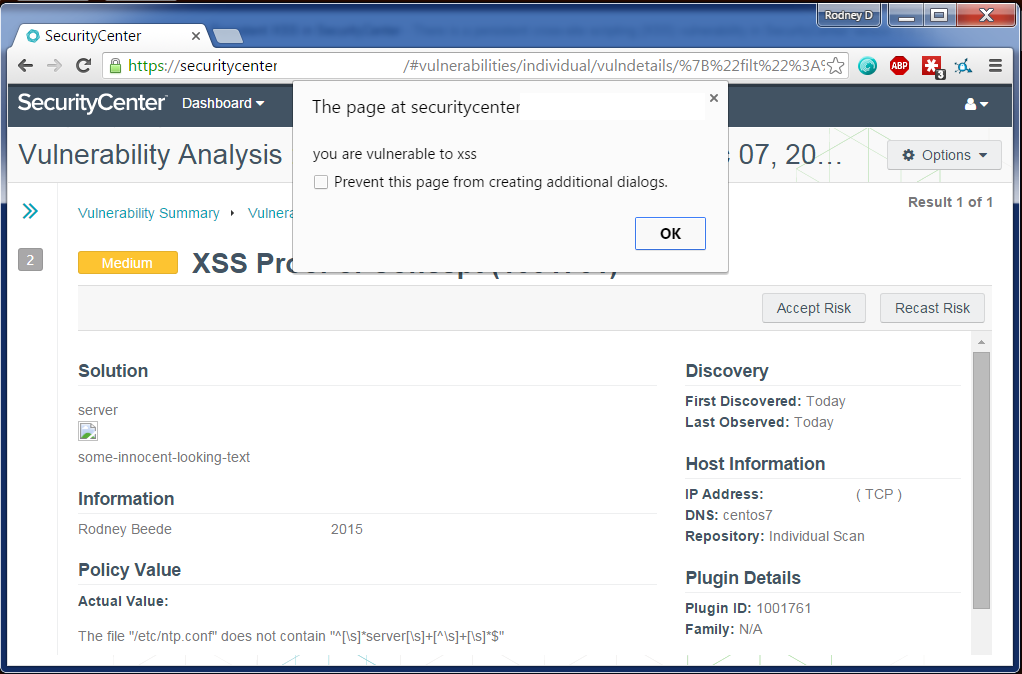Click the 'Result 1 of 1' text
The height and width of the screenshot is (674, 1022).
click(x=950, y=202)
